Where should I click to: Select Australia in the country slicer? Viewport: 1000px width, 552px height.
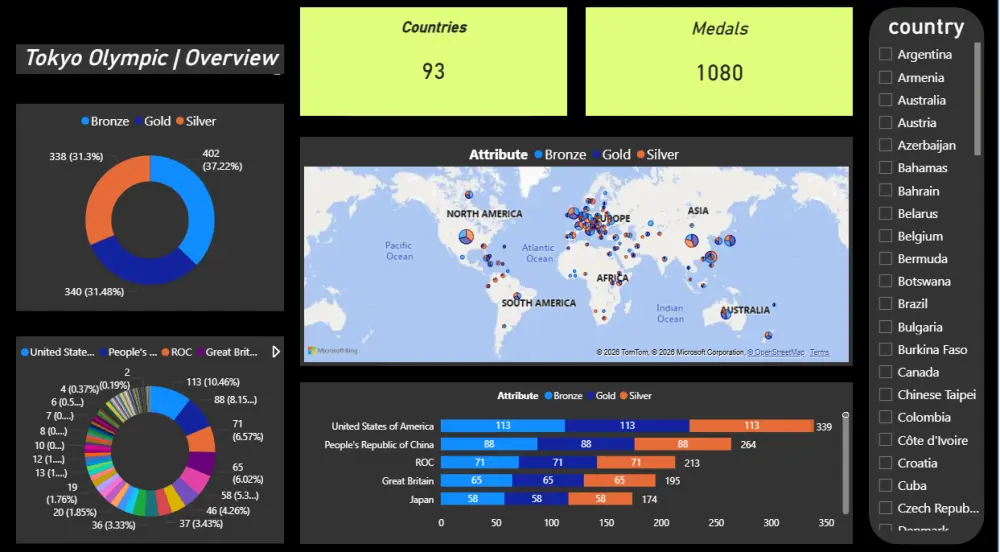coord(885,100)
